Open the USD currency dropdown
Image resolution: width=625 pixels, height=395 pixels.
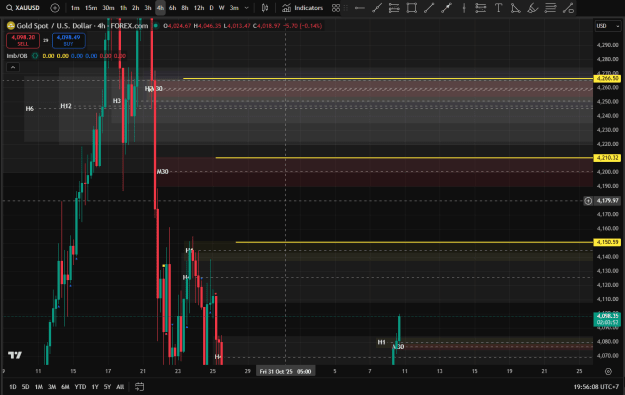(607, 26)
